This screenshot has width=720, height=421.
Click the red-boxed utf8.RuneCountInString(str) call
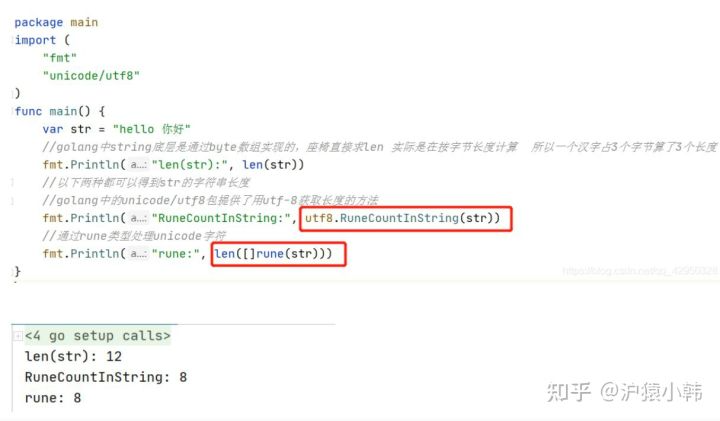(405, 219)
